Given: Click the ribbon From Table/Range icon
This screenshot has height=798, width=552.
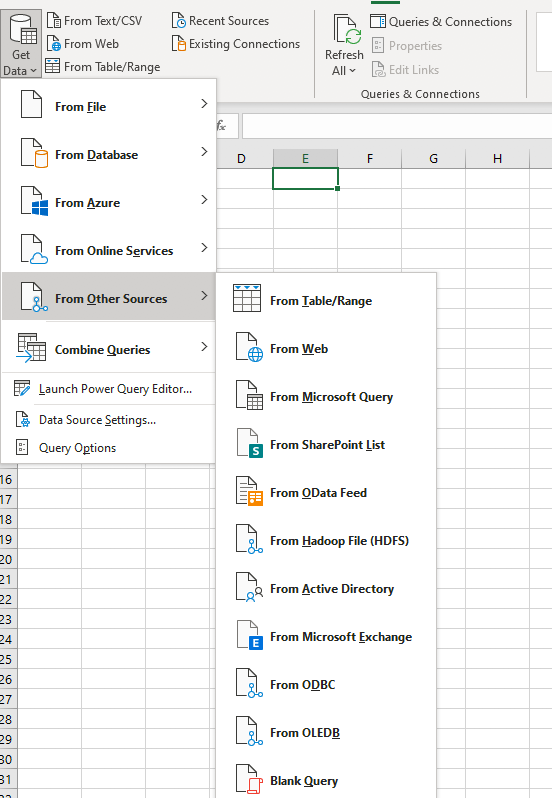Looking at the screenshot, I should (53, 66).
